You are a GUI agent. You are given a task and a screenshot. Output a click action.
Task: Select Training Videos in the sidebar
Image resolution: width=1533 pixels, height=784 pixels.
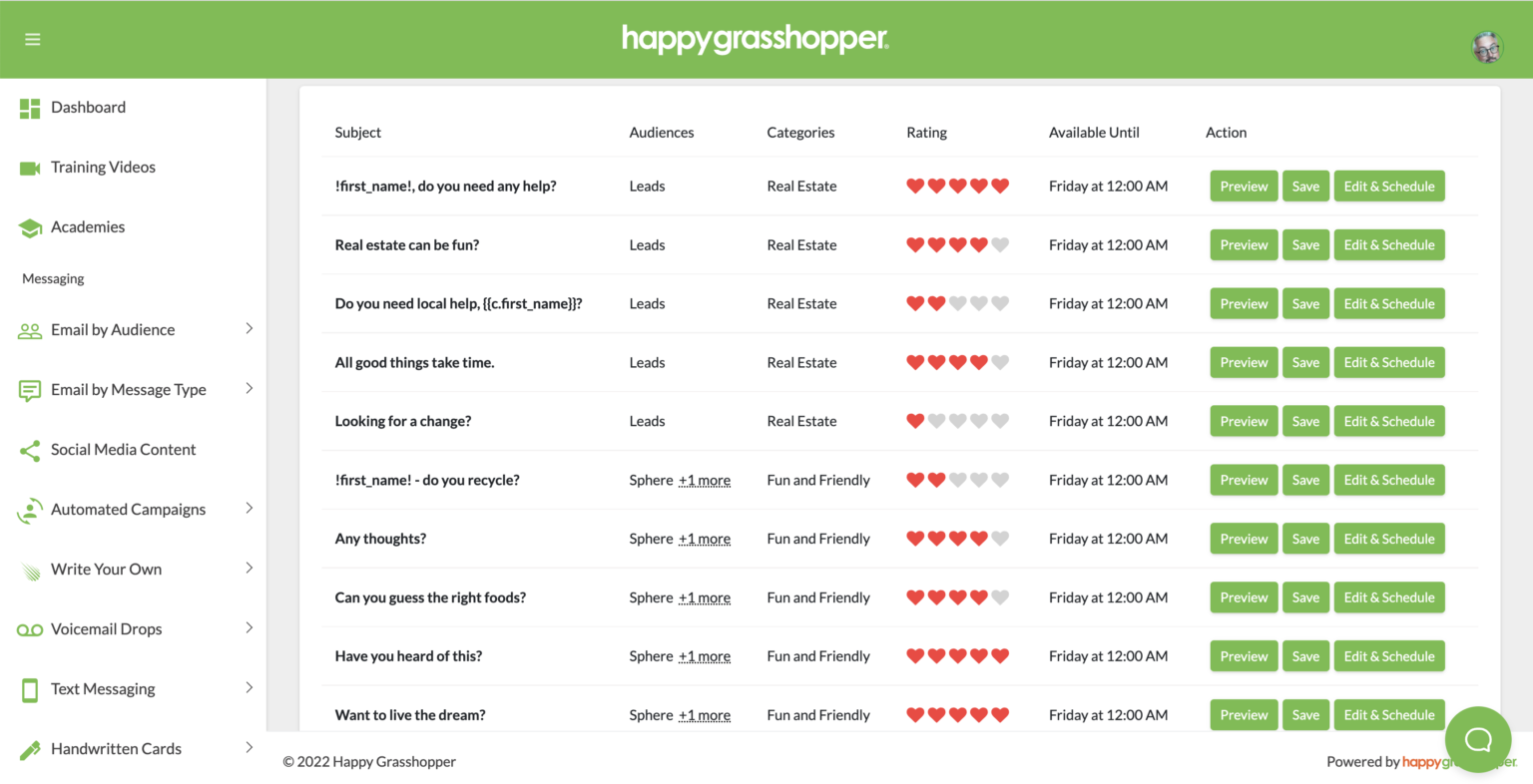103,167
